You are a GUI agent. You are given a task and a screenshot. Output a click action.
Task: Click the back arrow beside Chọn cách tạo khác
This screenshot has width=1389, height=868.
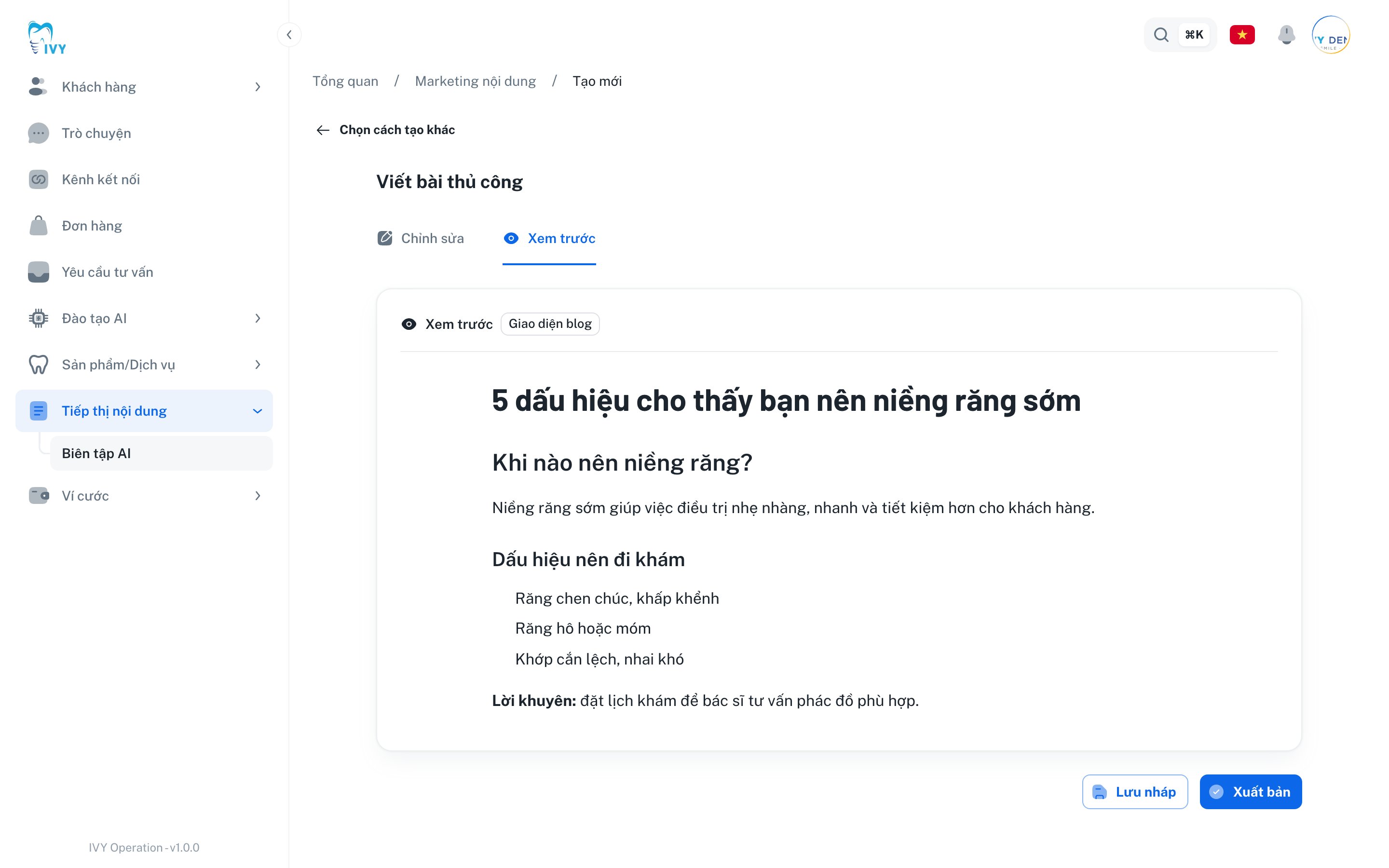[x=323, y=130]
